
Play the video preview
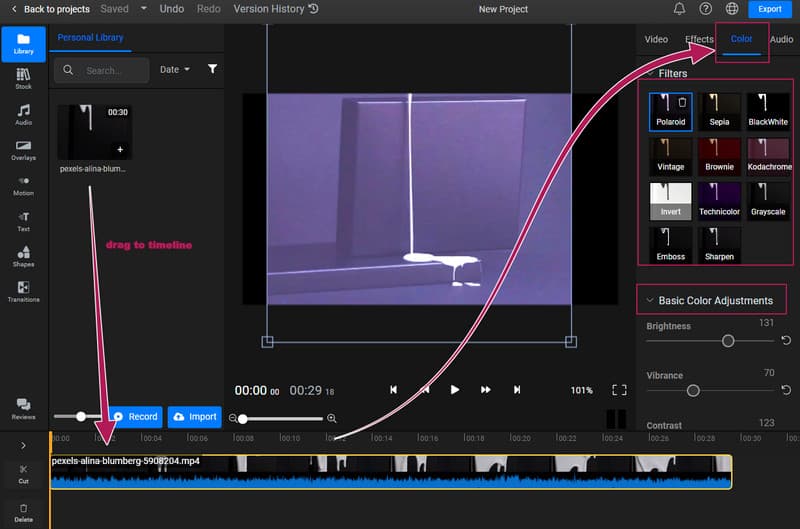(x=455, y=390)
